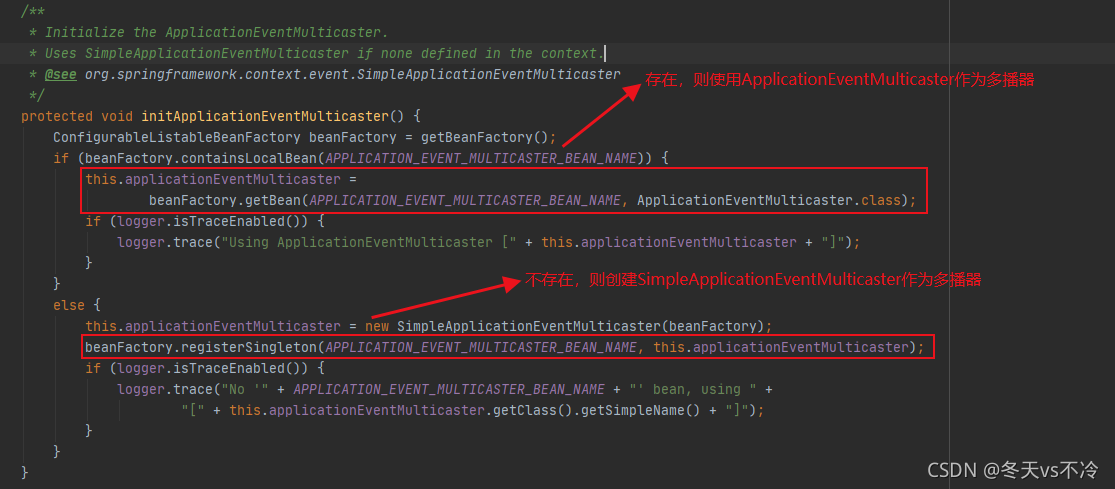Click the string "Using ApplicationEventMulticaster ["
The height and width of the screenshot is (489, 1115).
click(368, 242)
